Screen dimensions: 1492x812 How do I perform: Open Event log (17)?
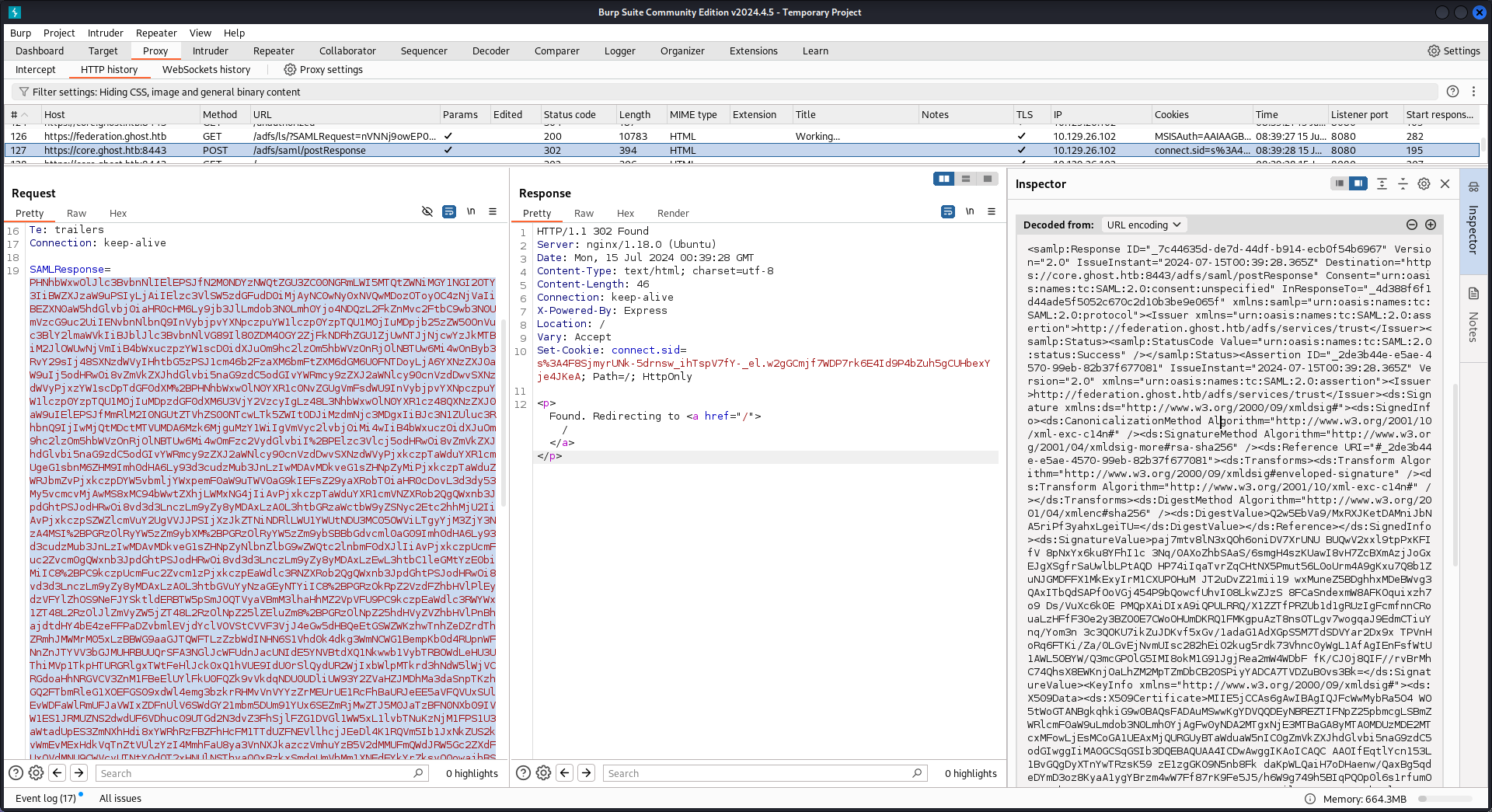[46, 798]
